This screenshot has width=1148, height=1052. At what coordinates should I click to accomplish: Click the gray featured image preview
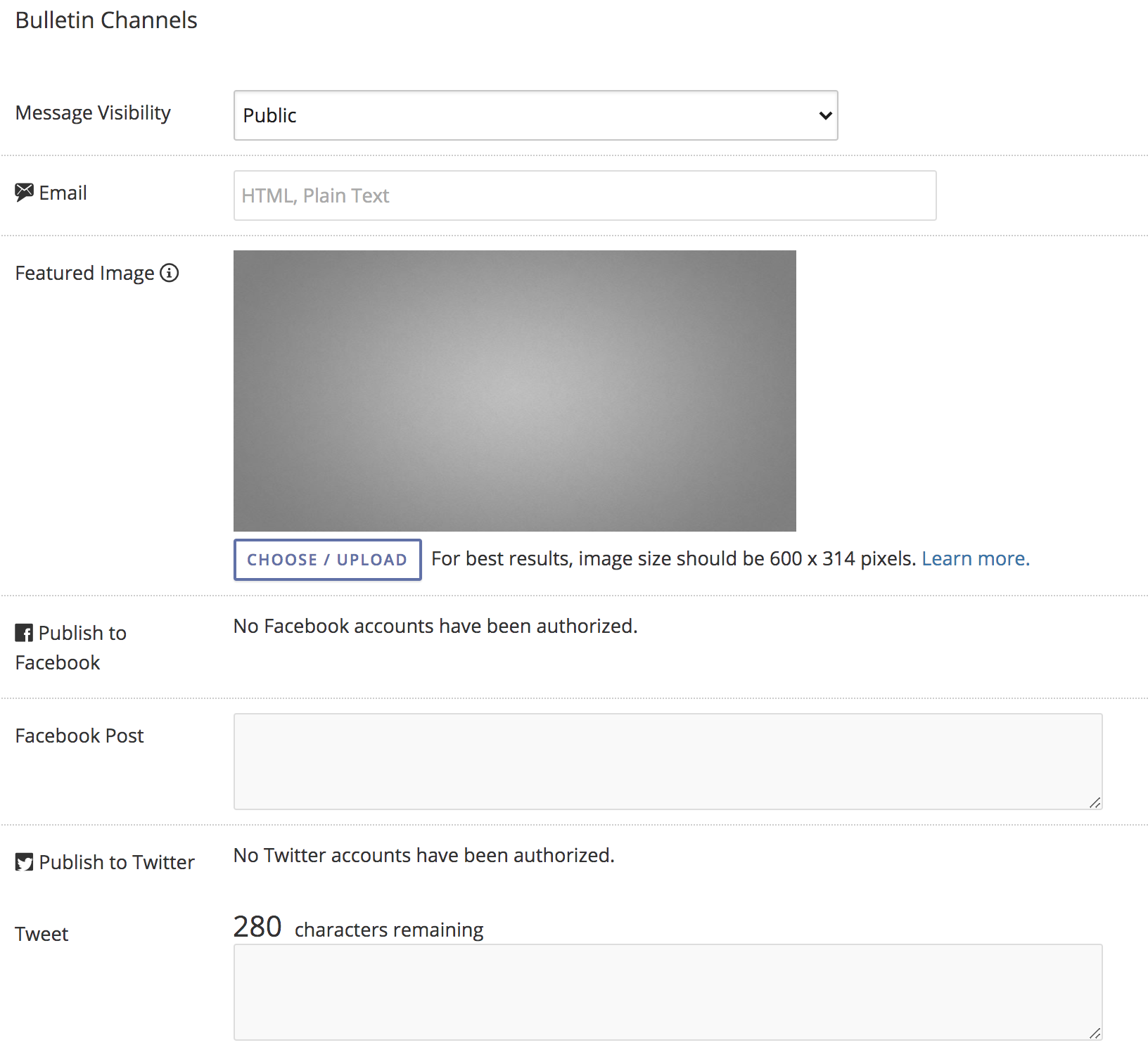tap(514, 390)
